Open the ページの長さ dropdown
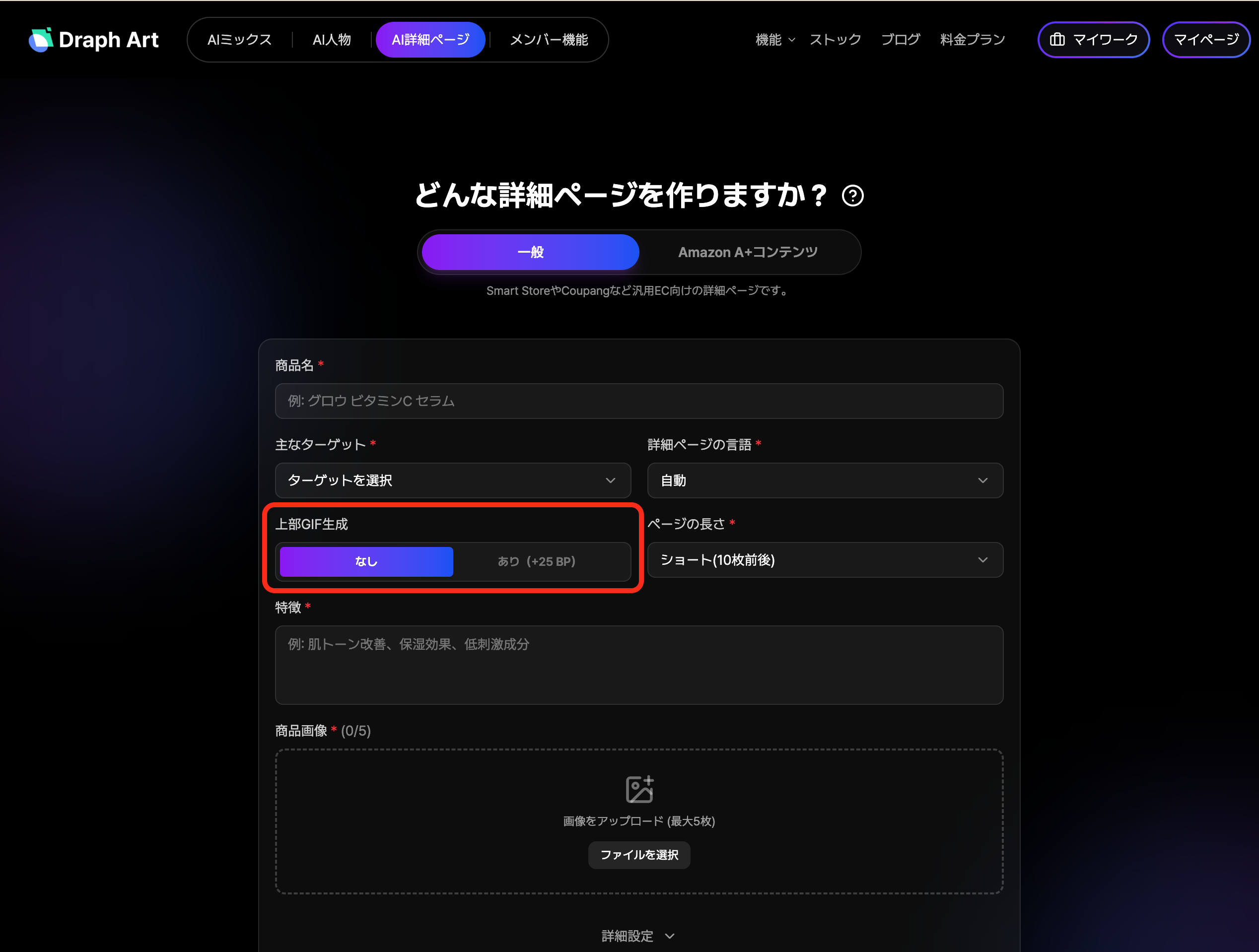The width and height of the screenshot is (1259, 952). (825, 560)
